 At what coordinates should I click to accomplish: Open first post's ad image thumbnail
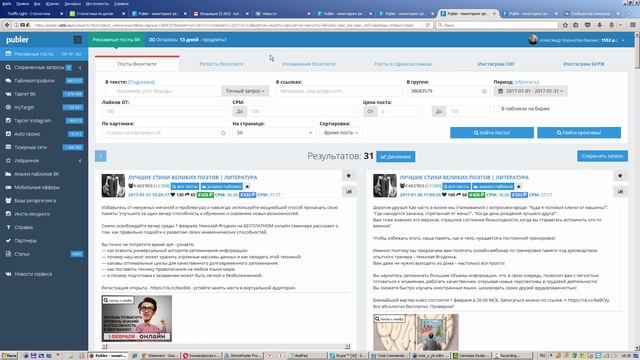[137, 318]
